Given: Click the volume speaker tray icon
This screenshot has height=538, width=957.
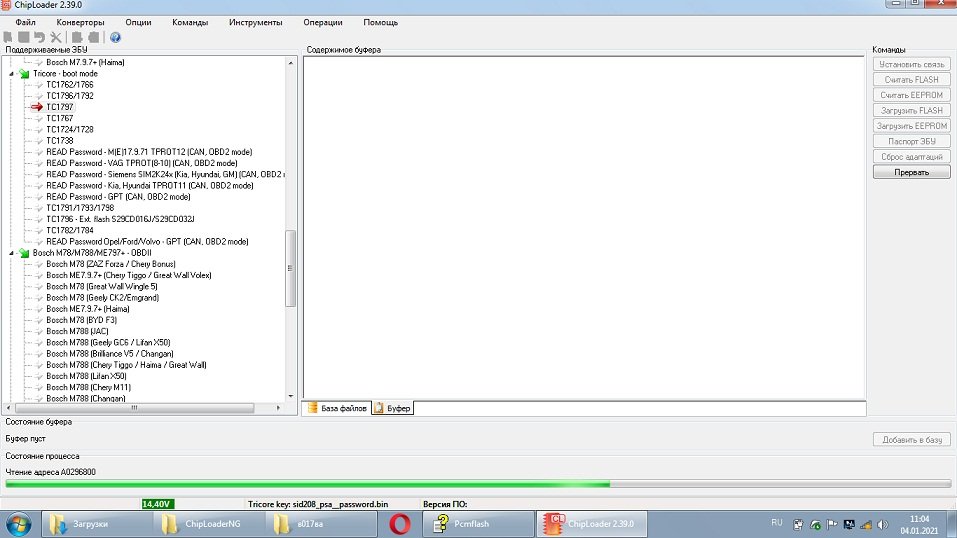Looking at the screenshot, I should (881, 523).
